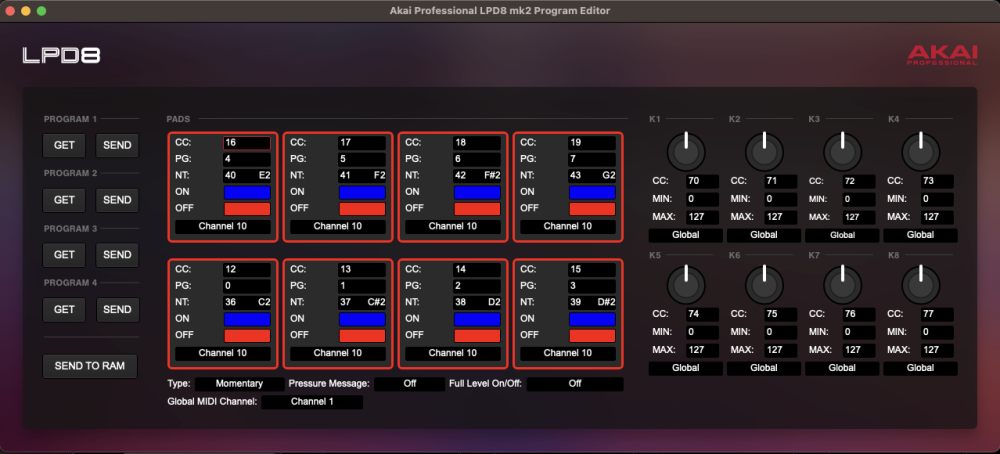This screenshot has height=454, width=1000.
Task: Click the Akai Professional logo
Action: pyautogui.click(x=942, y=55)
